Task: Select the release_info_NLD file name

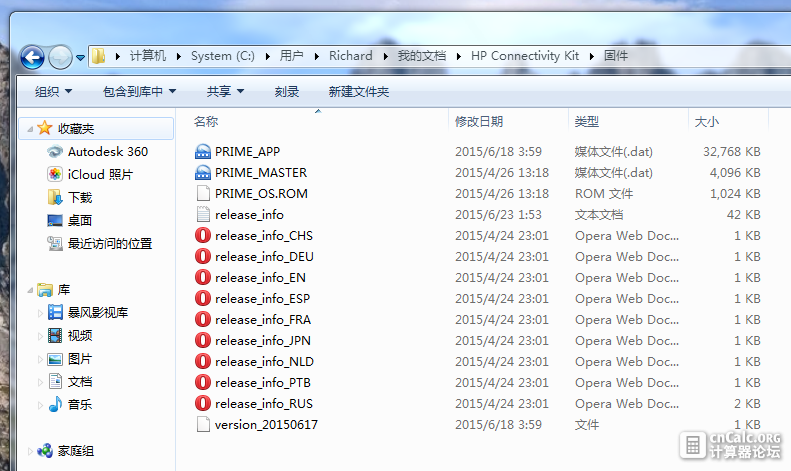Action: tap(264, 362)
